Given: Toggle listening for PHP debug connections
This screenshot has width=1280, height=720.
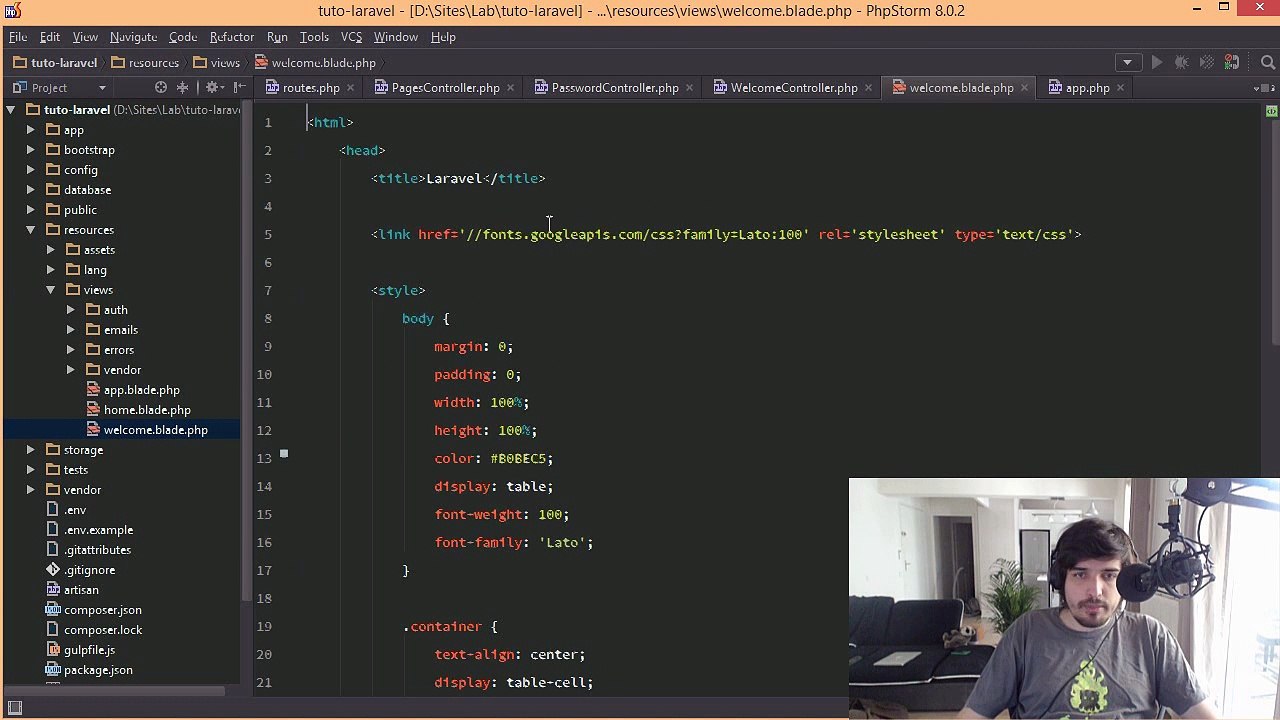Looking at the screenshot, I should [x=1232, y=62].
